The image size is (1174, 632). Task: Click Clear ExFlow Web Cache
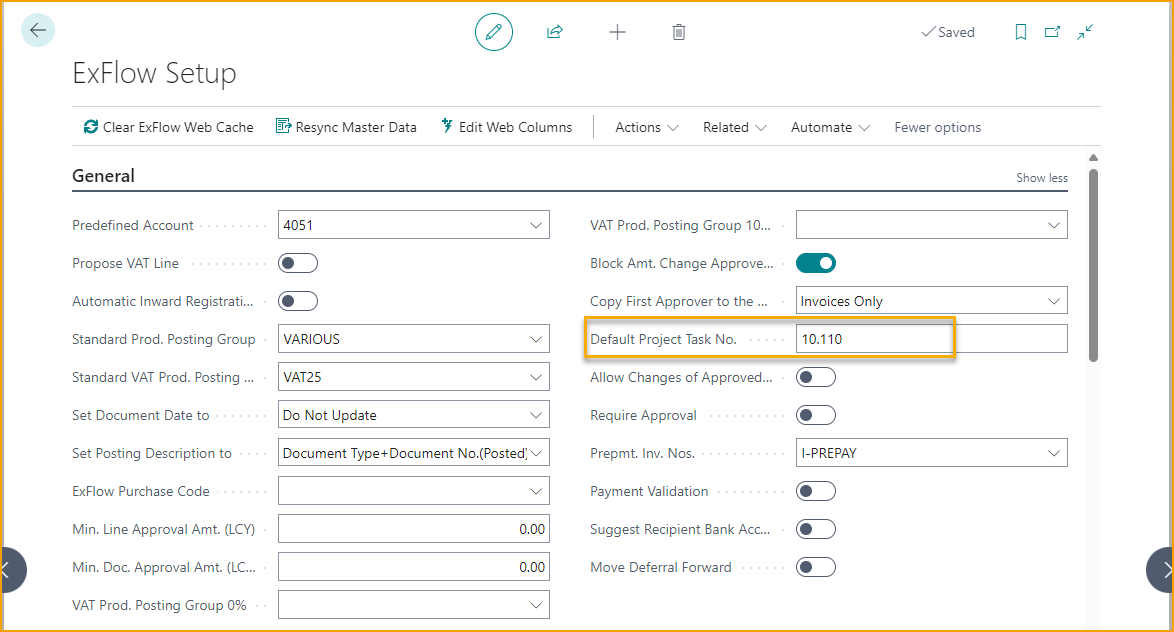click(168, 127)
